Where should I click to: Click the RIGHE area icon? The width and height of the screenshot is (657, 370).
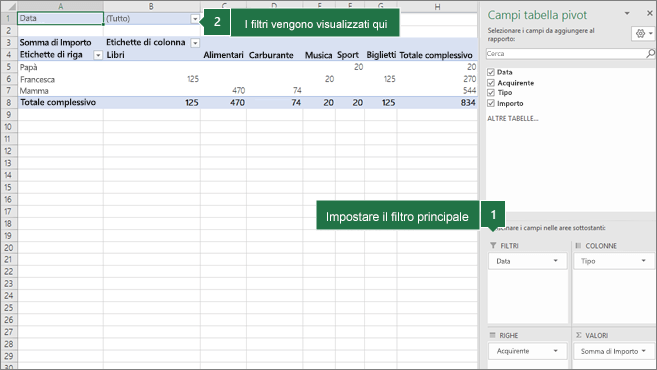(x=493, y=335)
